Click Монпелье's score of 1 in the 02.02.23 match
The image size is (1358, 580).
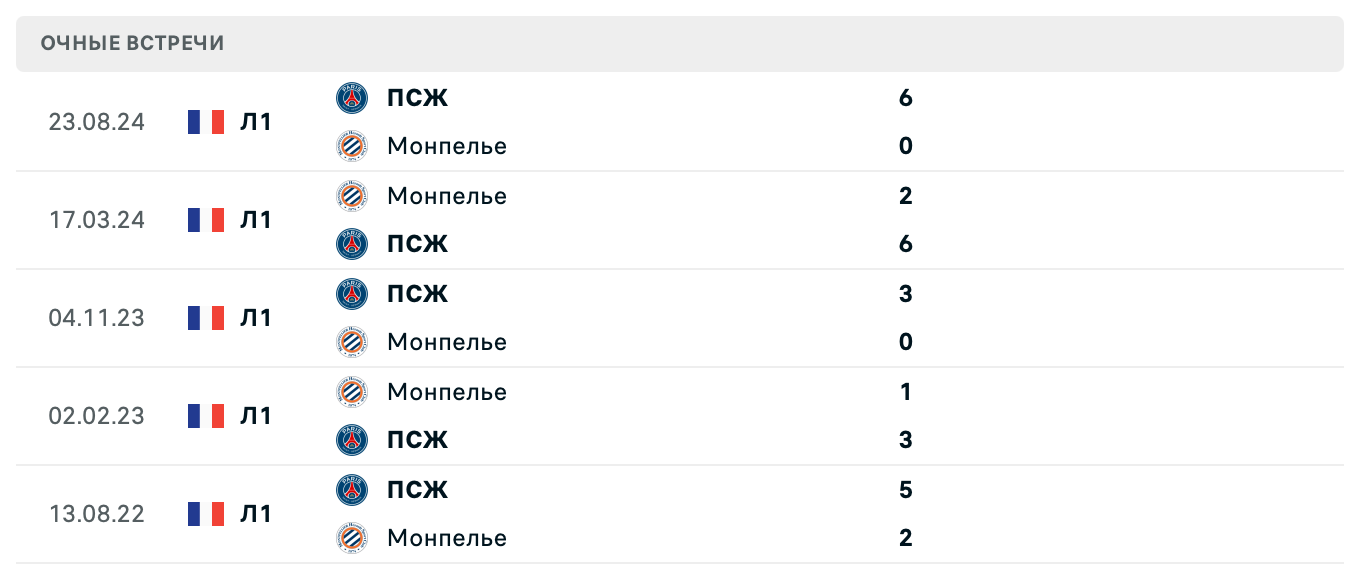tap(905, 392)
